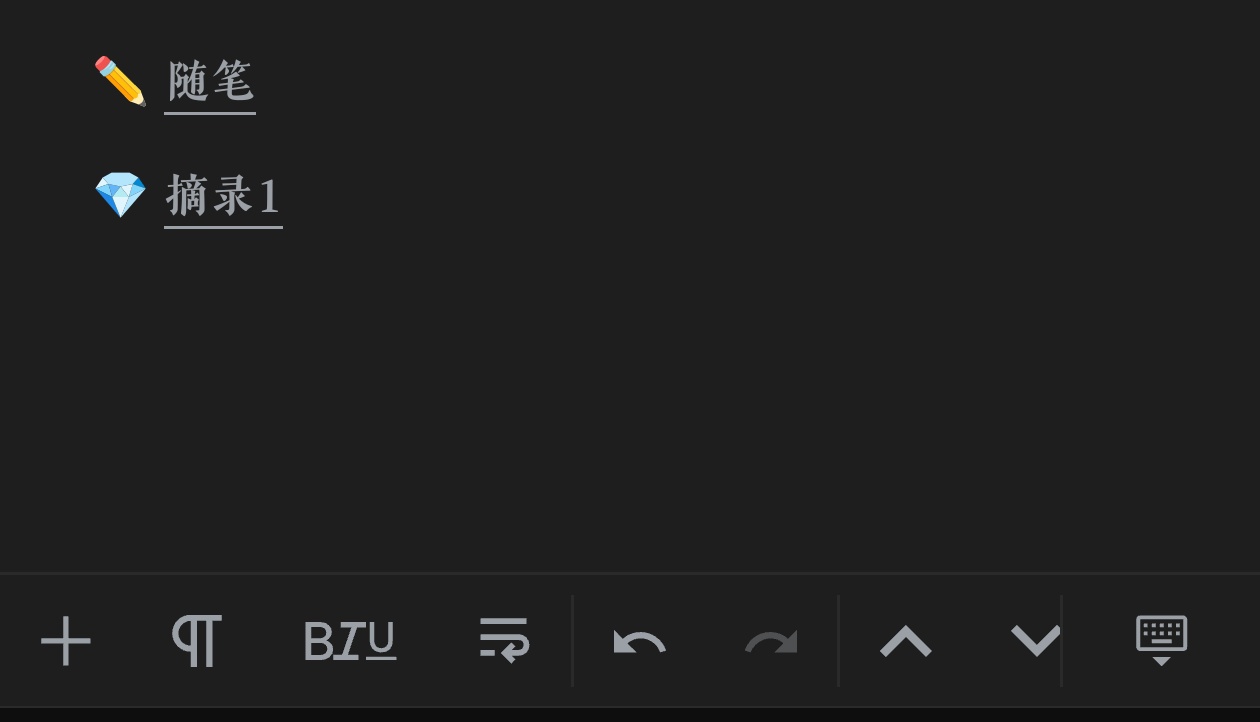Image resolution: width=1260 pixels, height=722 pixels.
Task: Redo the last edit
Action: click(x=770, y=641)
